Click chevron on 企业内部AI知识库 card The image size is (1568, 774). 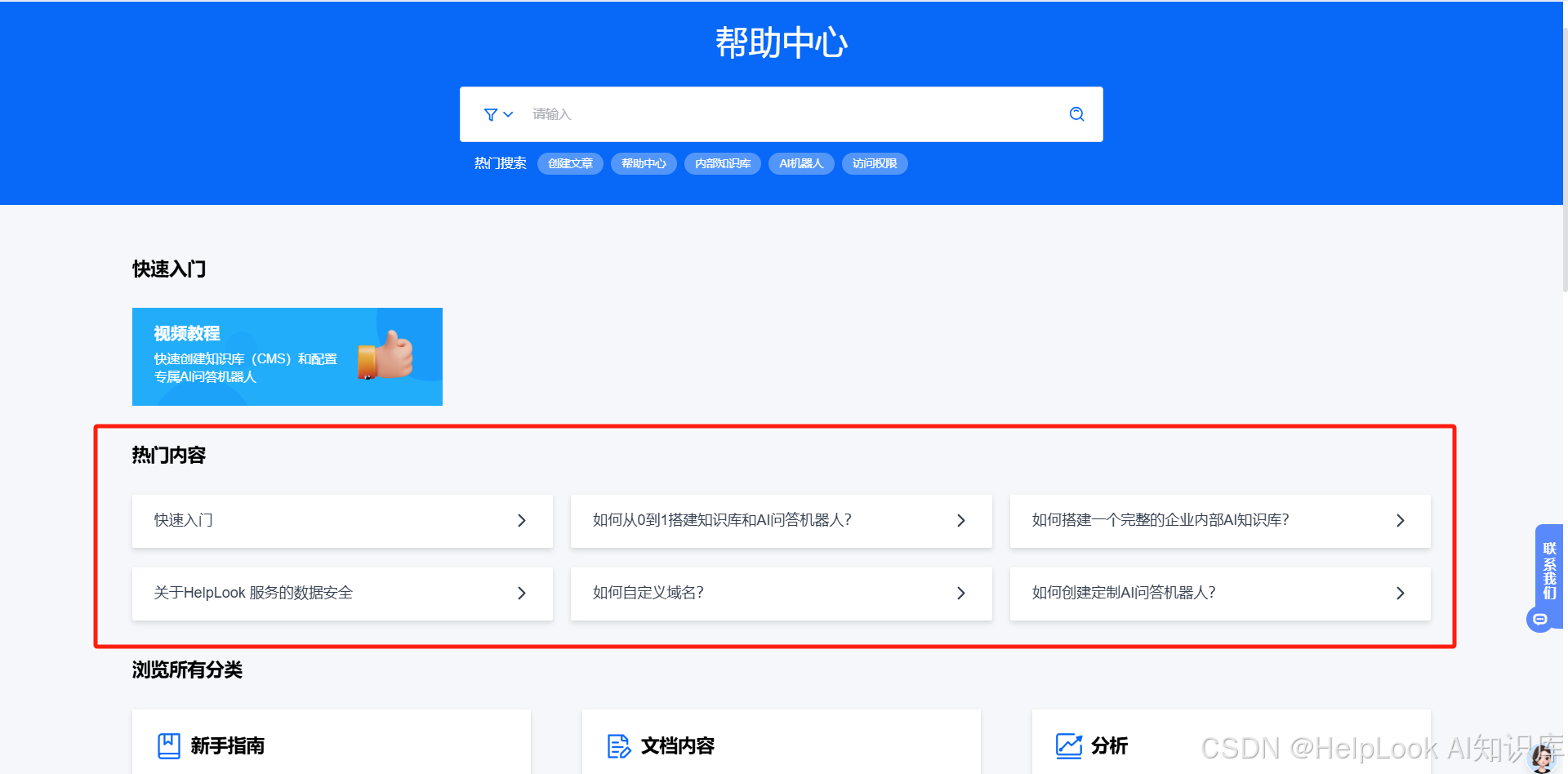coord(1401,521)
